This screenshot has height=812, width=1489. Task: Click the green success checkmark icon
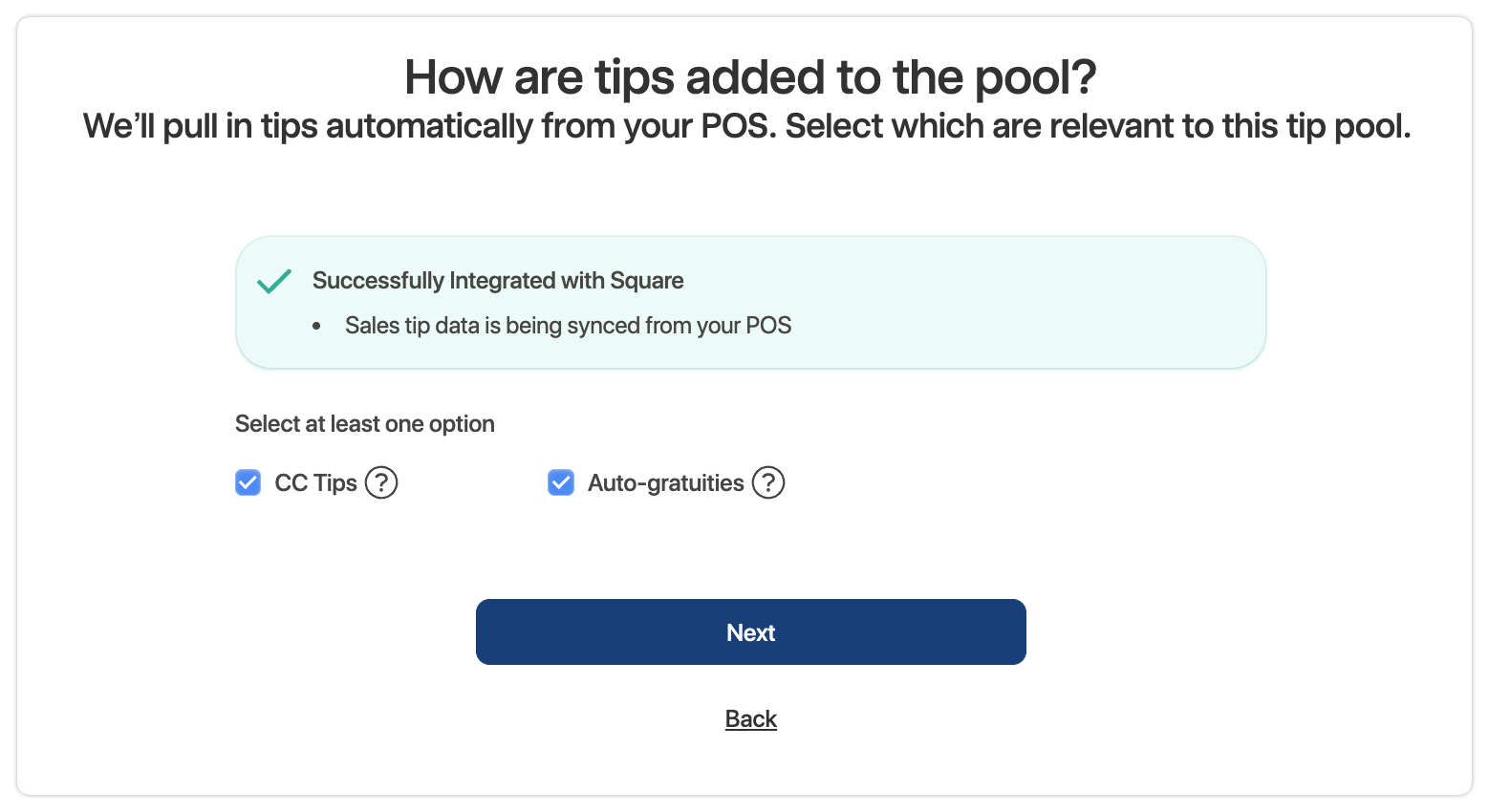274,281
